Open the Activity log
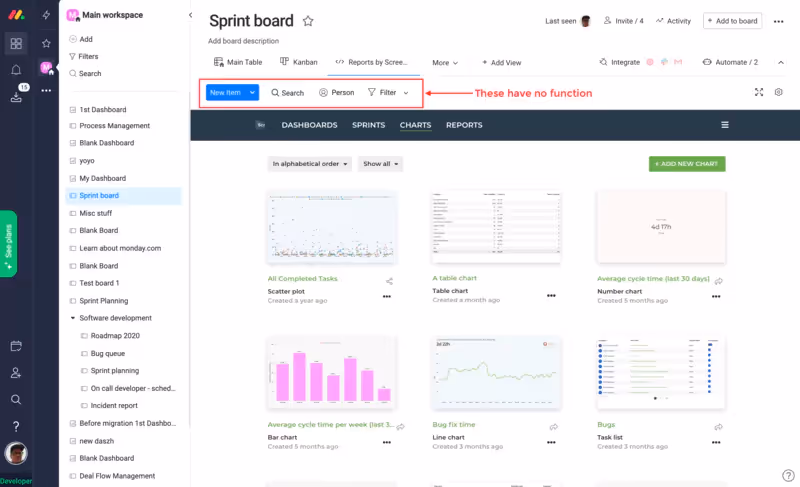Image resolution: width=800 pixels, height=487 pixels. 673,21
